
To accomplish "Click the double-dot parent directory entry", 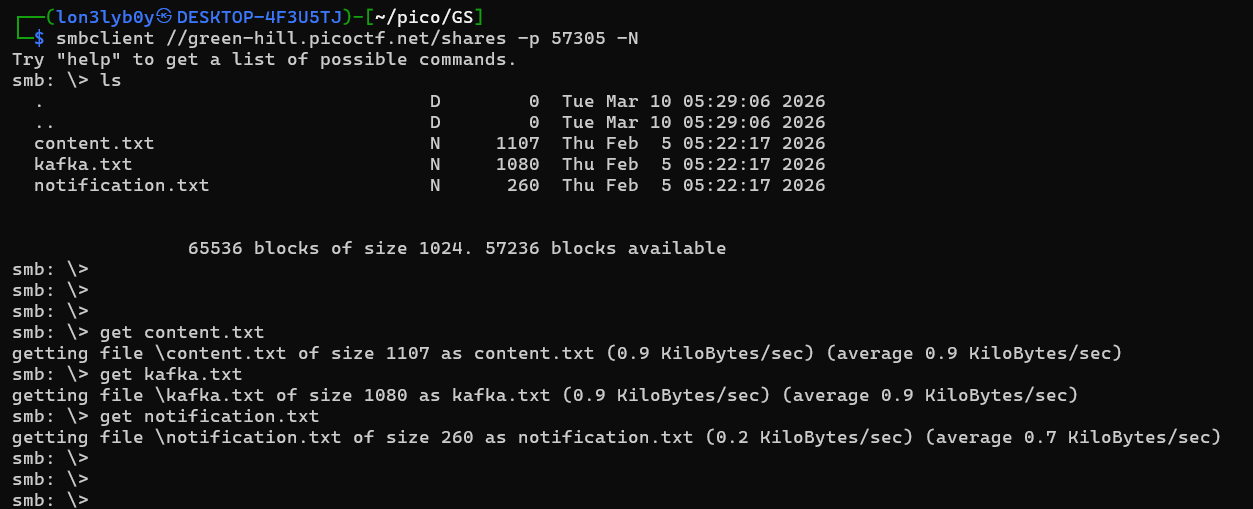I will (x=44, y=122).
